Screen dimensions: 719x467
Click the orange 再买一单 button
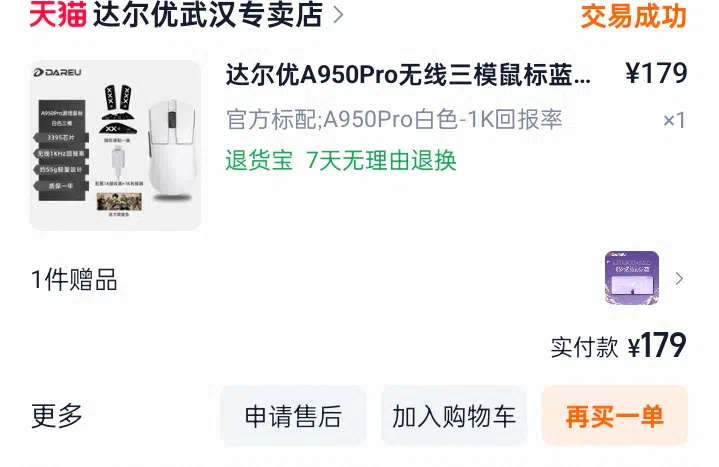coord(614,416)
